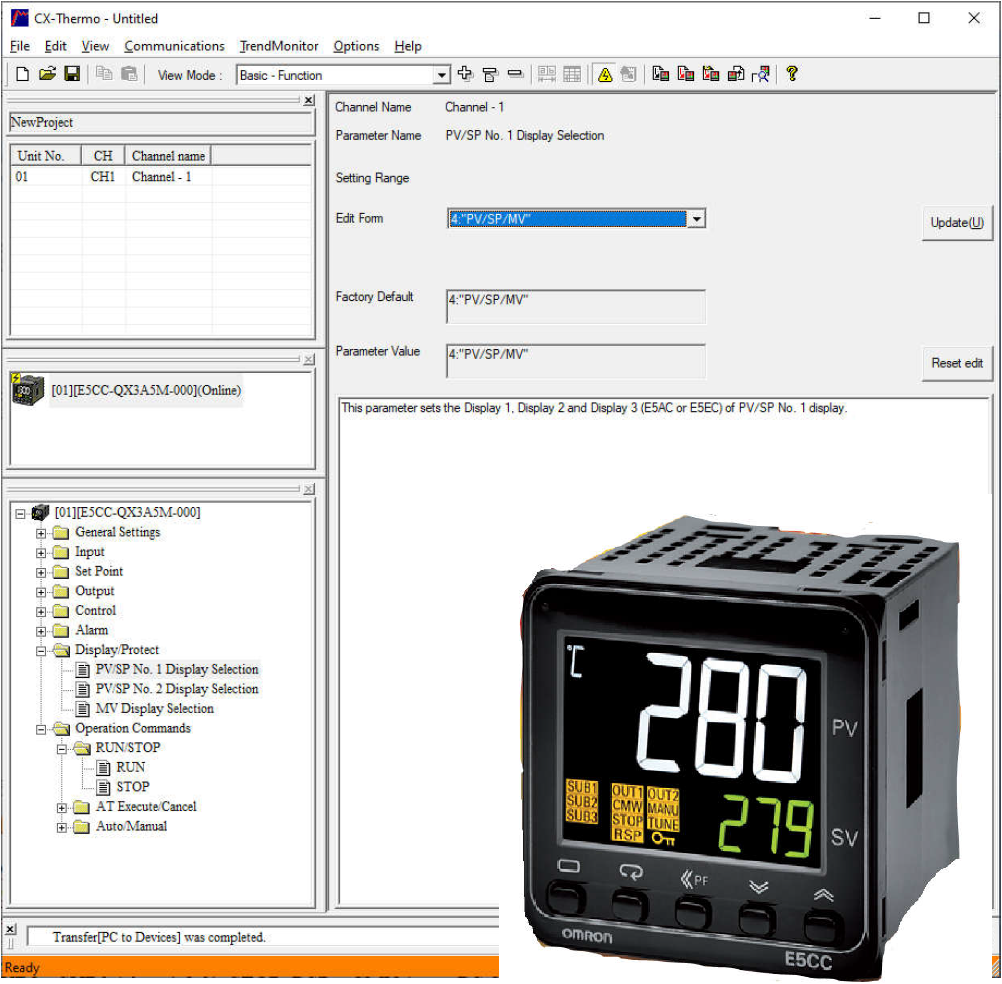Viewport: 1002px width, 984px height.
Task: Close the parameter tree panel with its X
Action: (309, 489)
